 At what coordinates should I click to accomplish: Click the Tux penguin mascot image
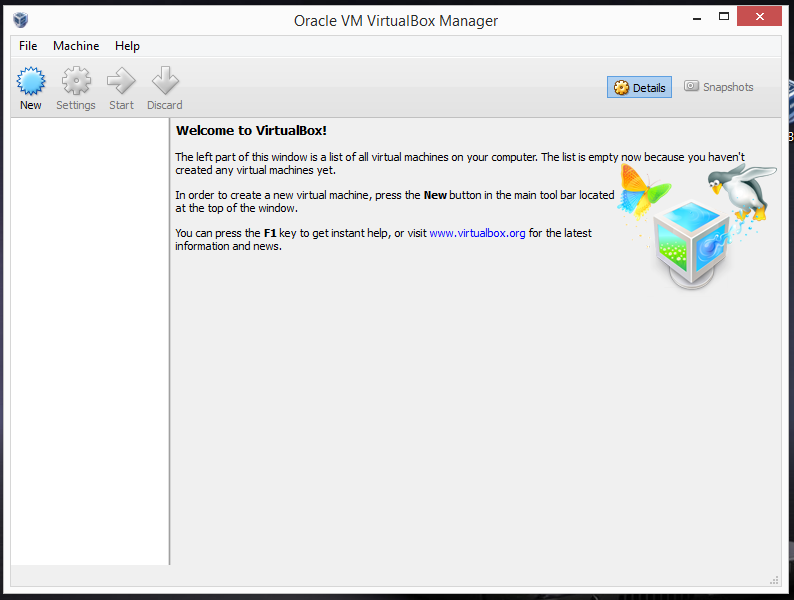741,190
